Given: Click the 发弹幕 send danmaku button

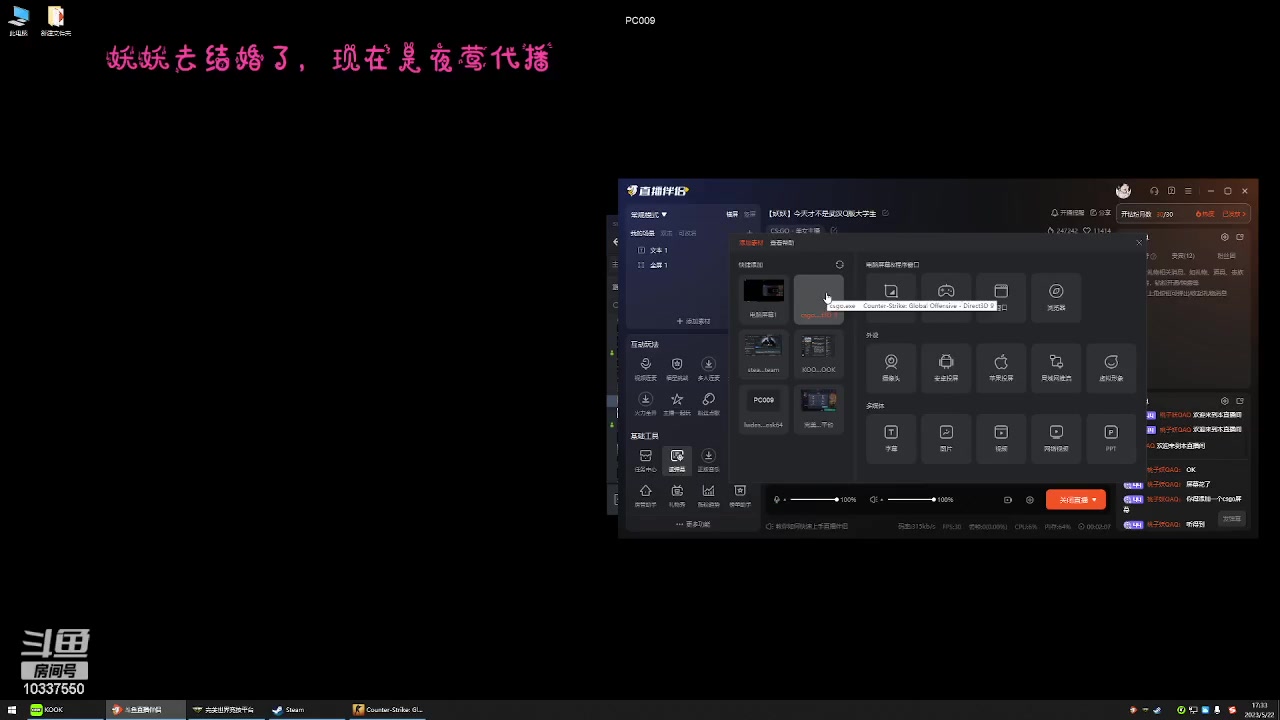Looking at the screenshot, I should pos(1232,519).
